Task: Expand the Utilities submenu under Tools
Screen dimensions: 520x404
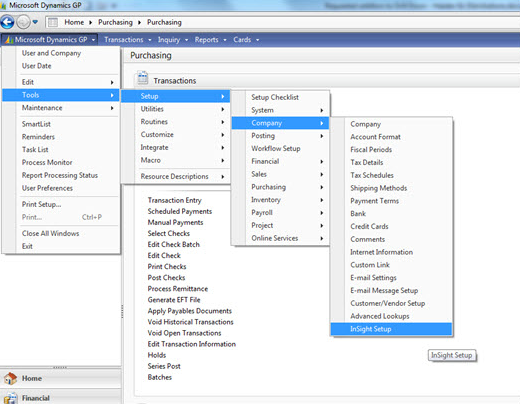Action: coord(176,109)
